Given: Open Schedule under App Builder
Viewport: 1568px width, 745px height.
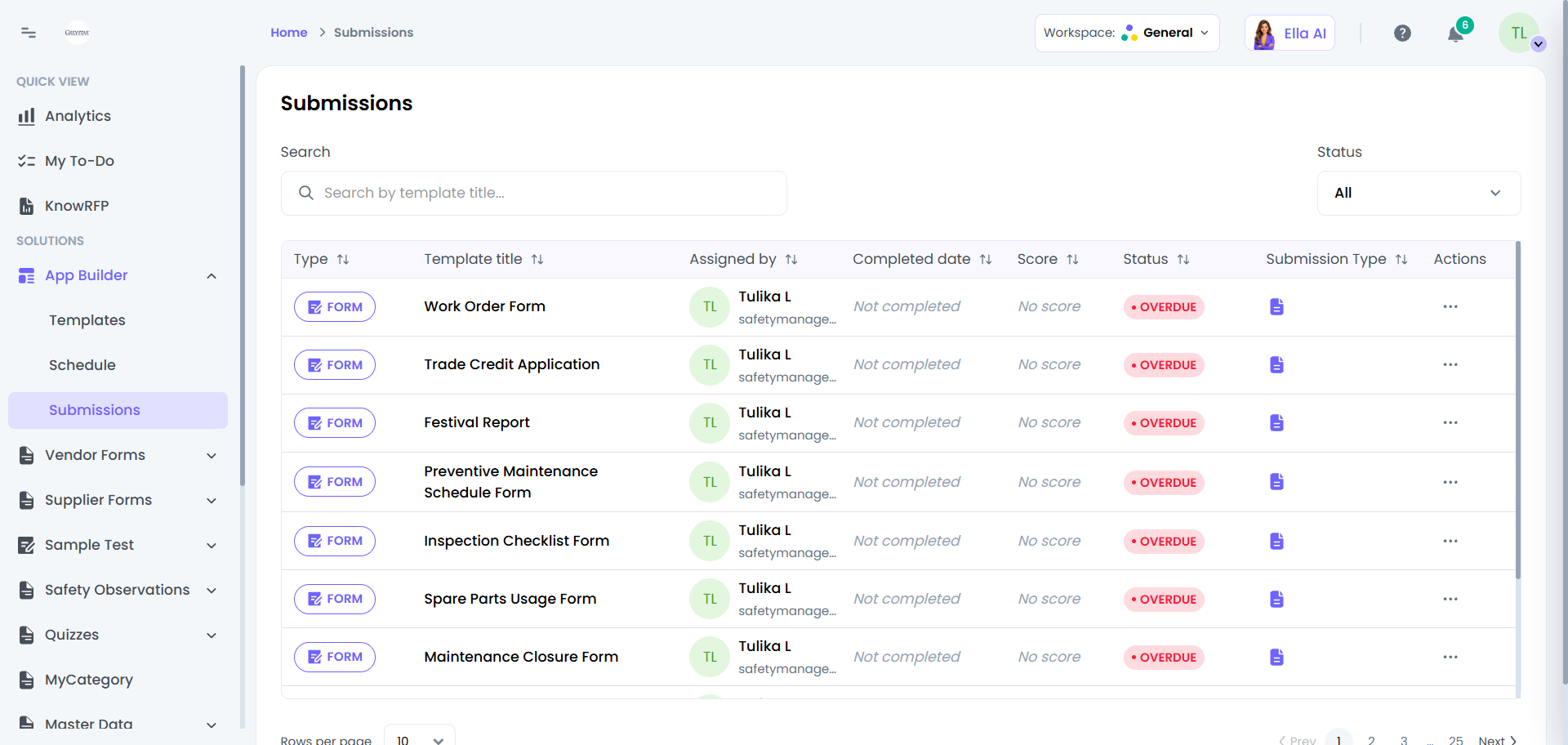Looking at the screenshot, I should coord(82,365).
